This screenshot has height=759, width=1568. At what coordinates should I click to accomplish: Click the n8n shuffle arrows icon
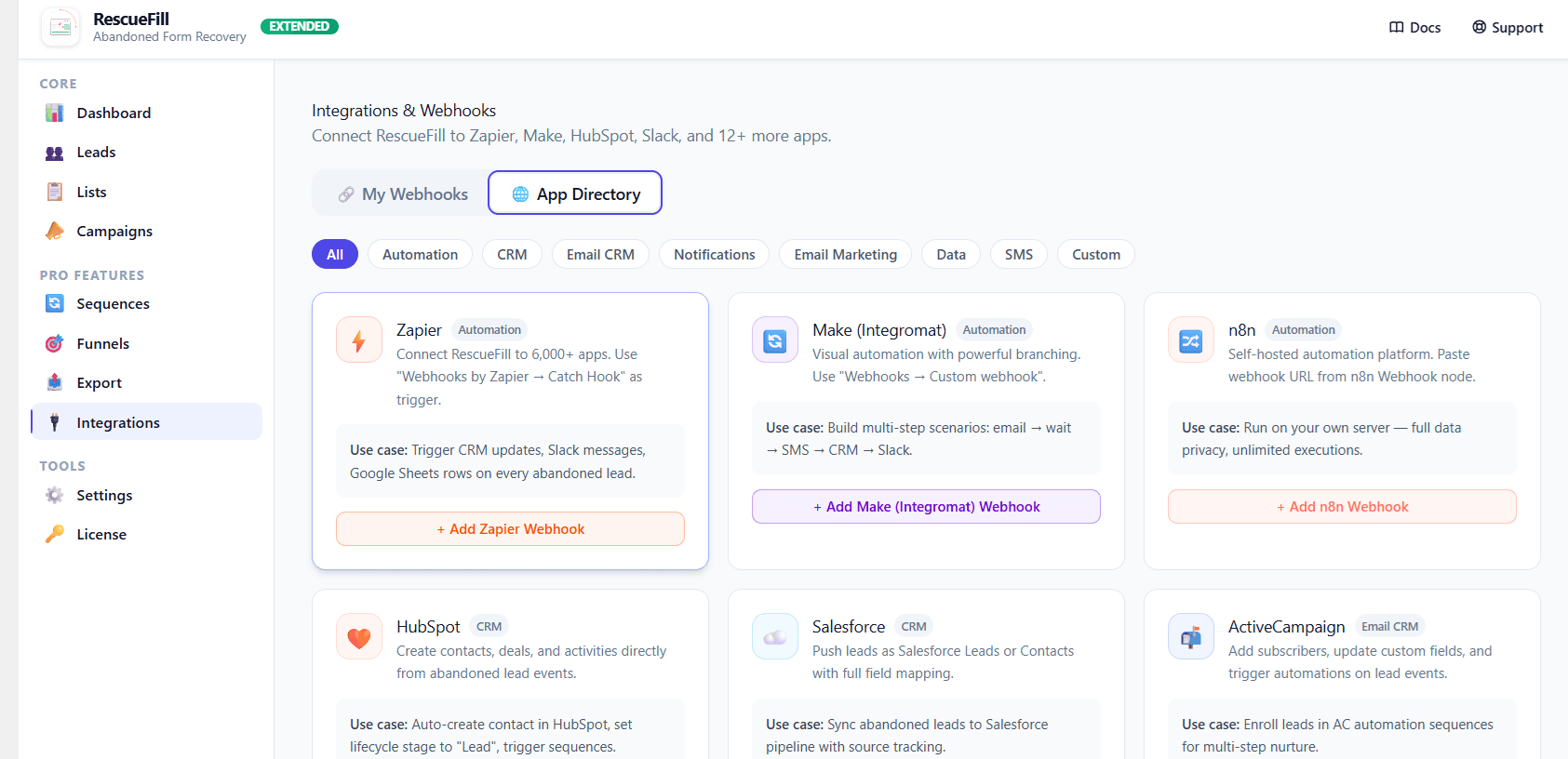coord(1191,340)
